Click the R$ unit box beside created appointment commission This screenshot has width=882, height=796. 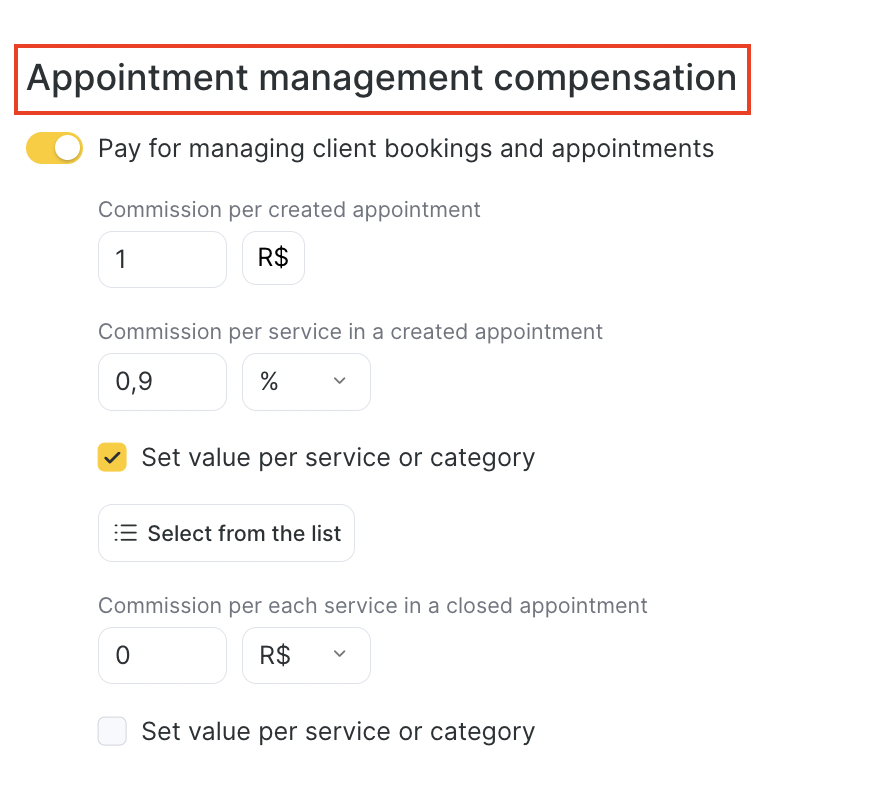pos(273,258)
